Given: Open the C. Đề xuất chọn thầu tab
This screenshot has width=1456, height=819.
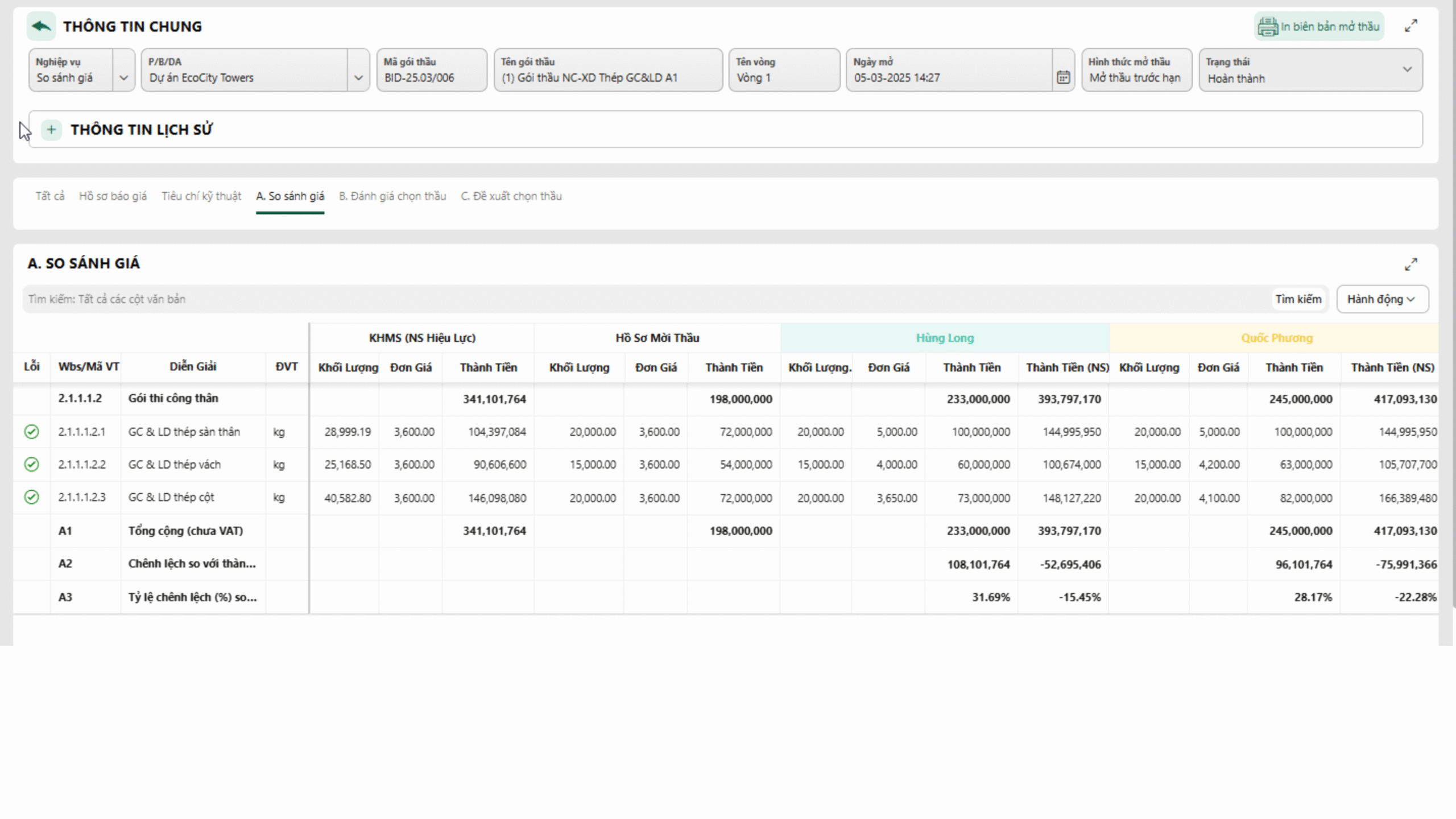Looking at the screenshot, I should pyautogui.click(x=511, y=196).
